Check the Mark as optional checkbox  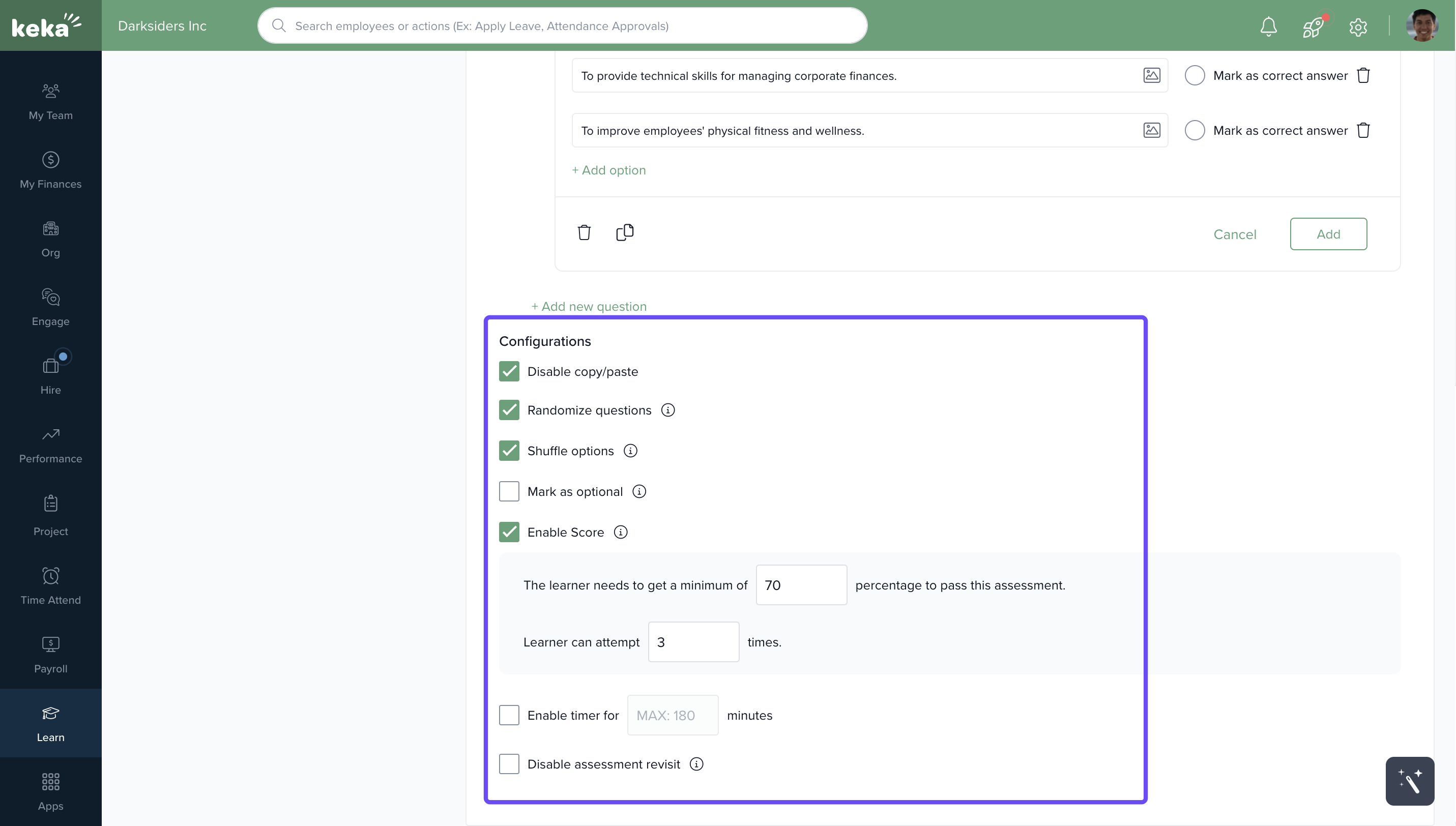point(509,491)
